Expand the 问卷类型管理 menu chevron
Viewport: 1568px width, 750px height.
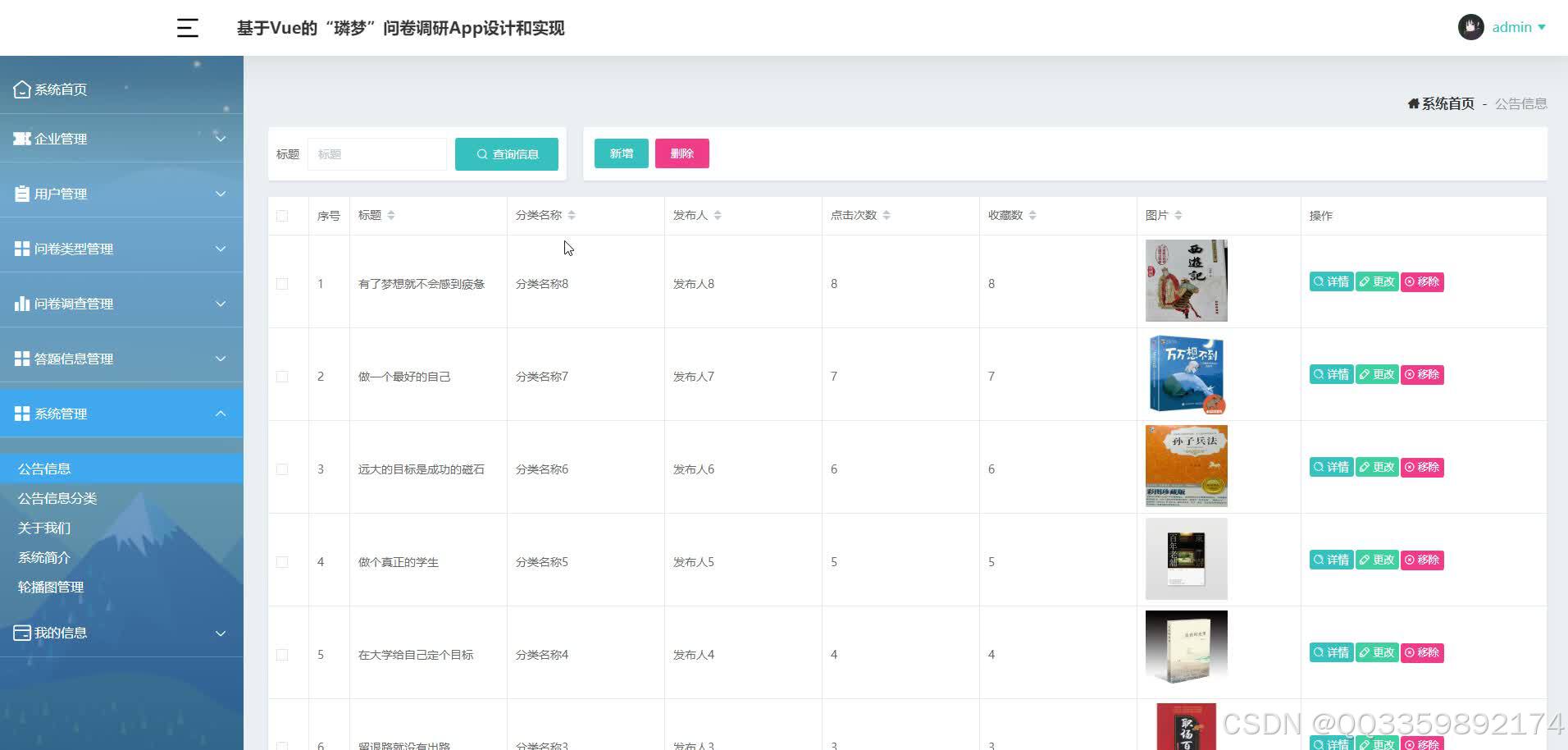click(221, 249)
